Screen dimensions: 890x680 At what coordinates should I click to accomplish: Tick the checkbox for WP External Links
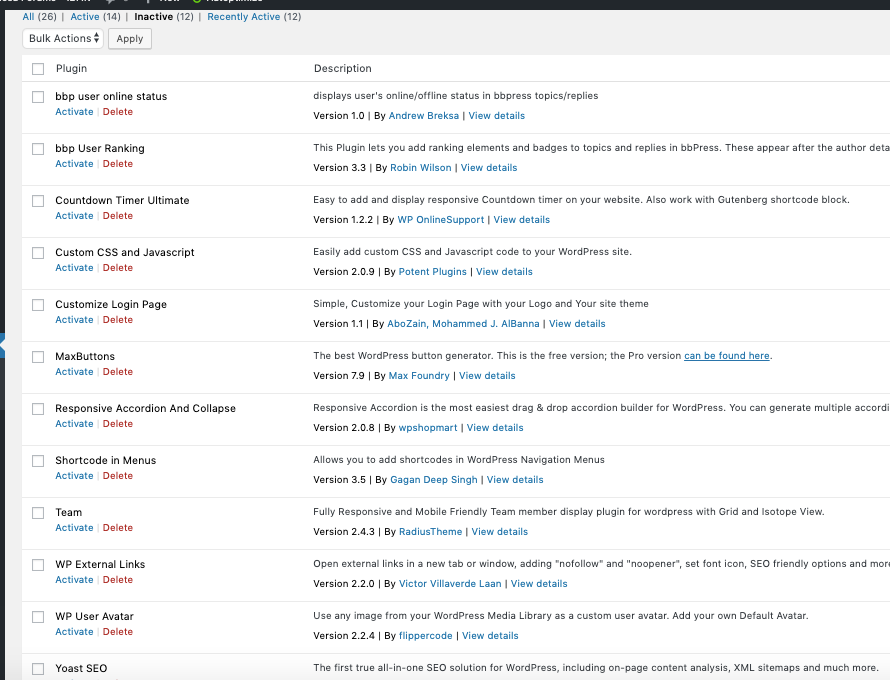point(38,565)
